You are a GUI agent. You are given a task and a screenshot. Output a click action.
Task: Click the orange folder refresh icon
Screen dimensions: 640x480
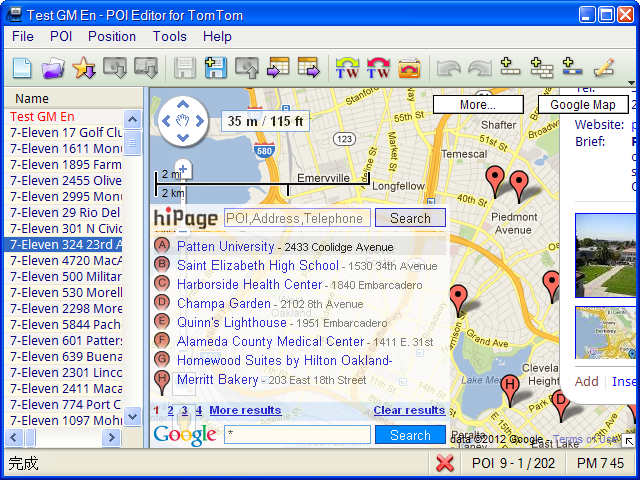[x=409, y=68]
